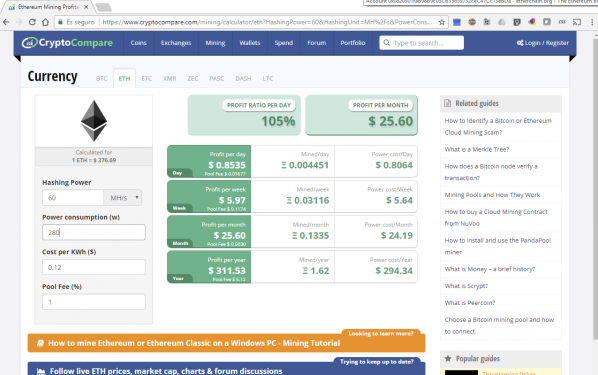Open What is Scrypt guide

pos(466,286)
